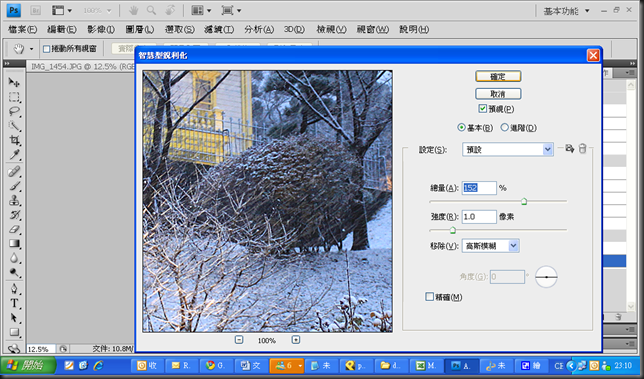This screenshot has height=379, width=644.
Task: Select the Type tool
Action: tap(14, 303)
